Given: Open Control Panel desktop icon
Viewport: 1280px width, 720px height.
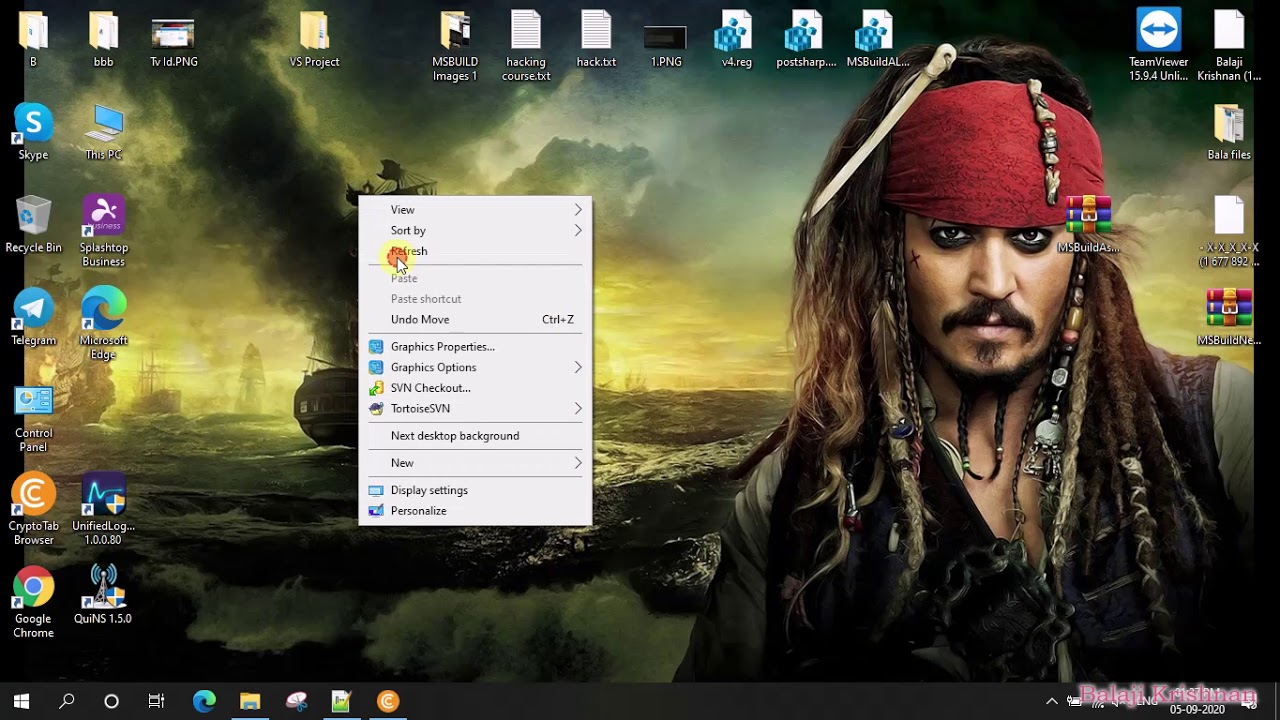Looking at the screenshot, I should pyautogui.click(x=33, y=402).
